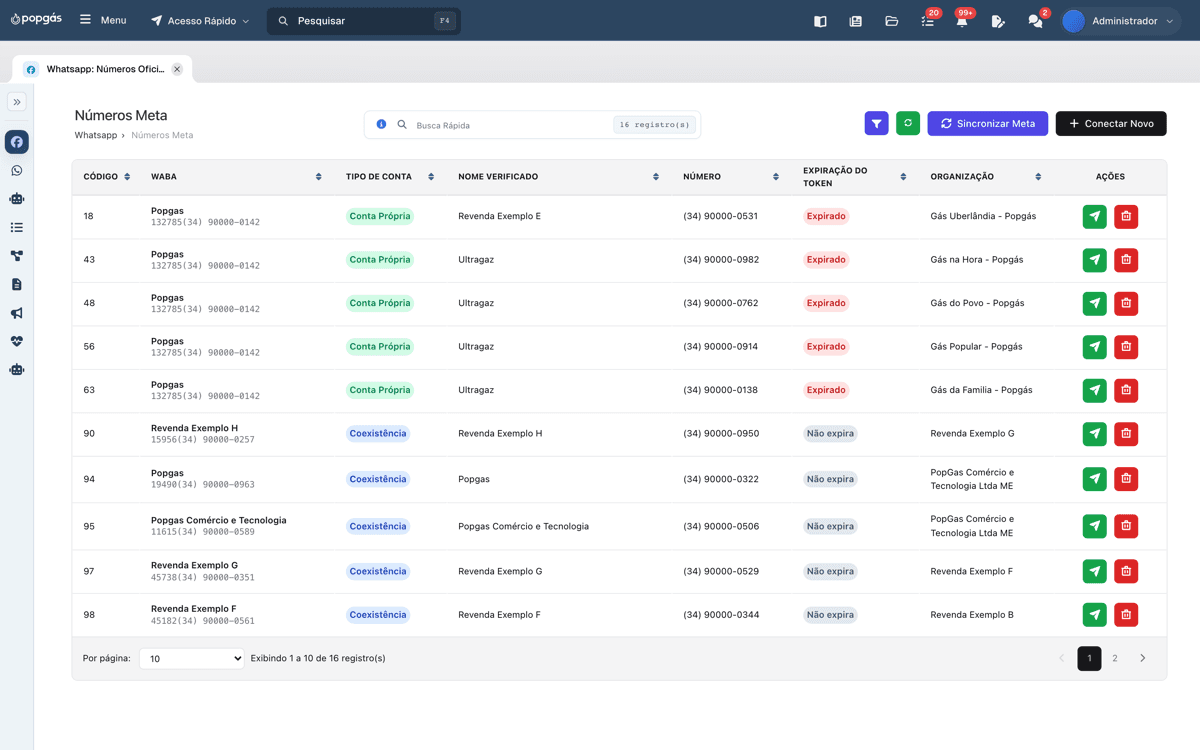Viewport: 1200px width, 750px height.
Task: Open the filter options button
Action: [876, 123]
